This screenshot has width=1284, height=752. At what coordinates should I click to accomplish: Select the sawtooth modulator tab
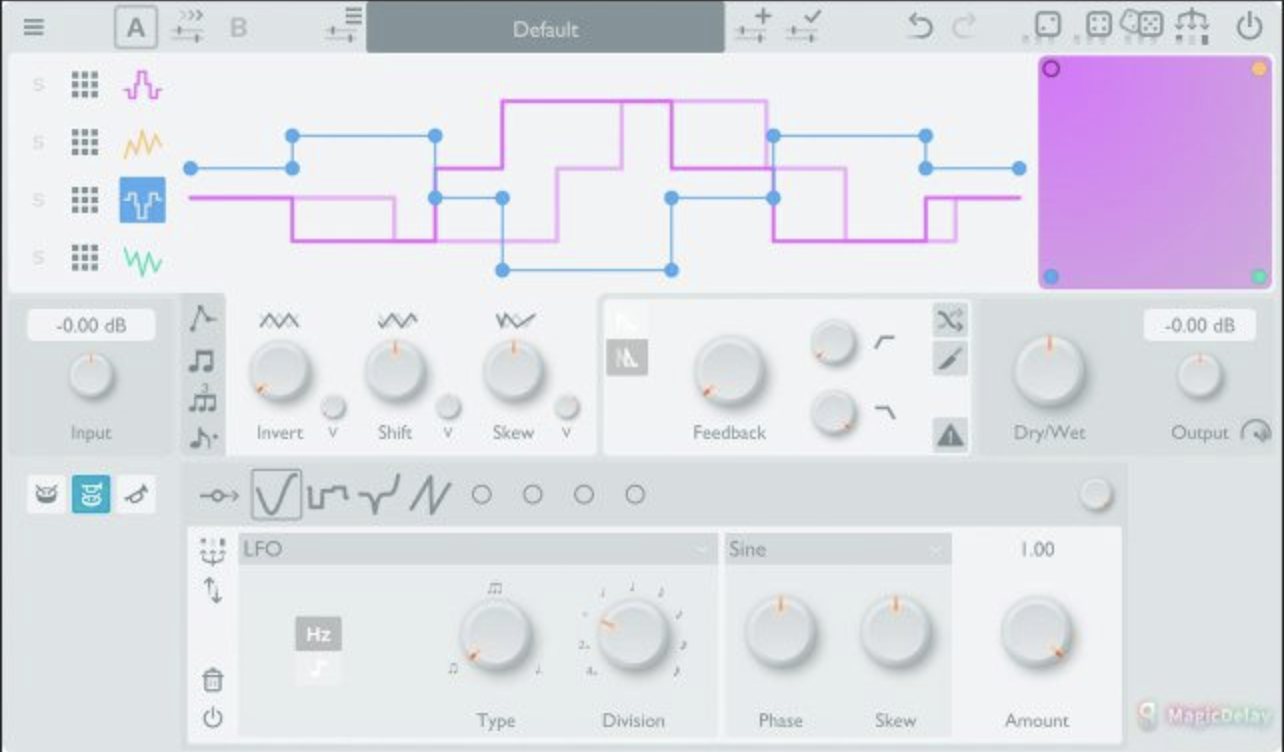[429, 494]
